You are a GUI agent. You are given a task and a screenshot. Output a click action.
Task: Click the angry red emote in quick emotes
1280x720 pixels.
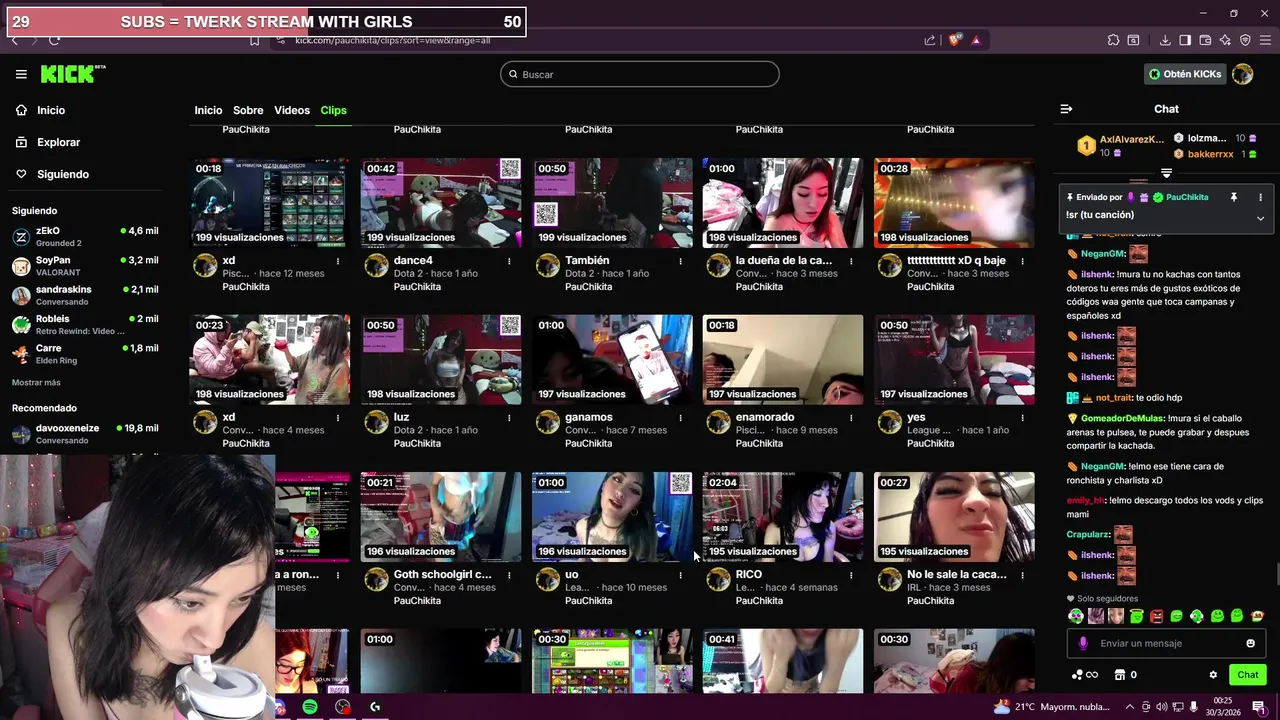pos(1157,616)
